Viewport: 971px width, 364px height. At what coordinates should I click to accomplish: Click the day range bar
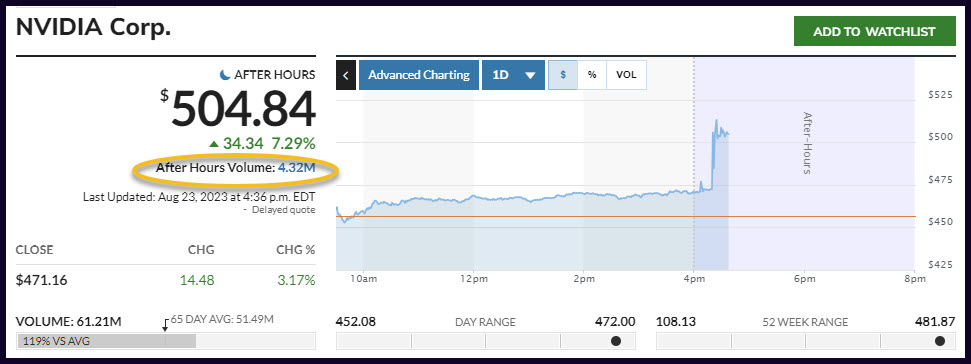(486, 341)
